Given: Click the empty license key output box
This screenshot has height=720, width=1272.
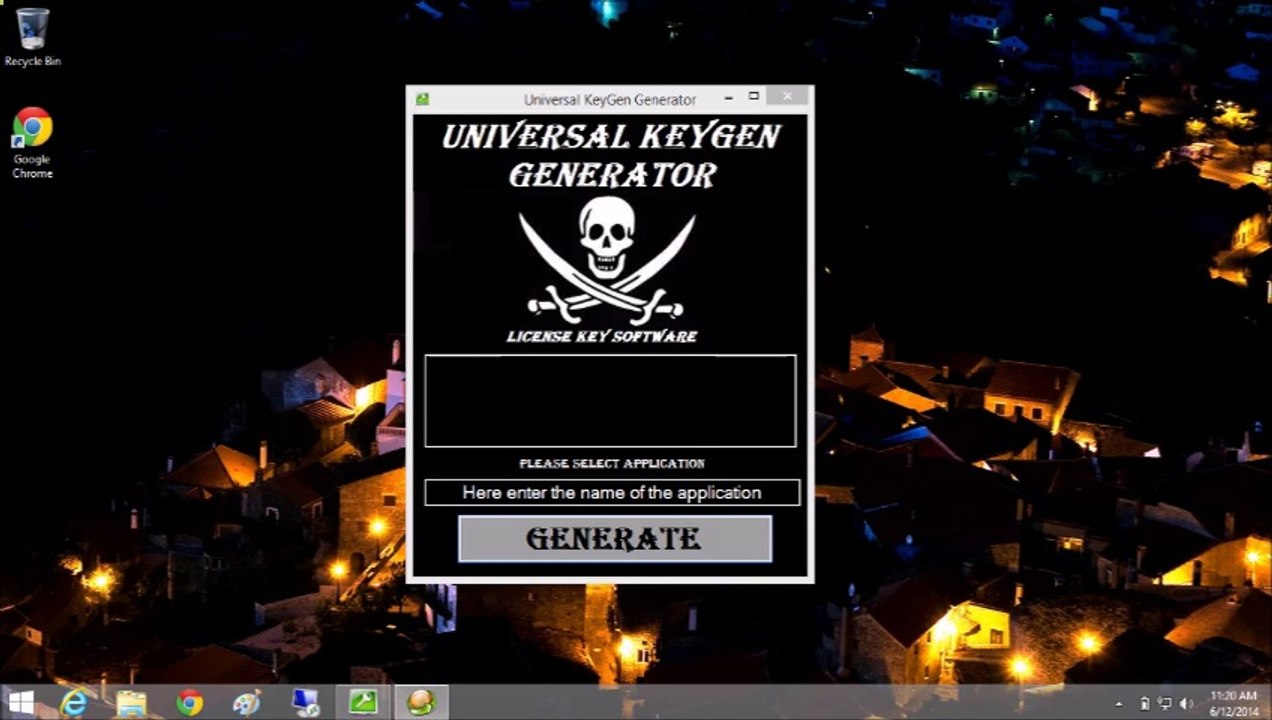Looking at the screenshot, I should click(610, 401).
